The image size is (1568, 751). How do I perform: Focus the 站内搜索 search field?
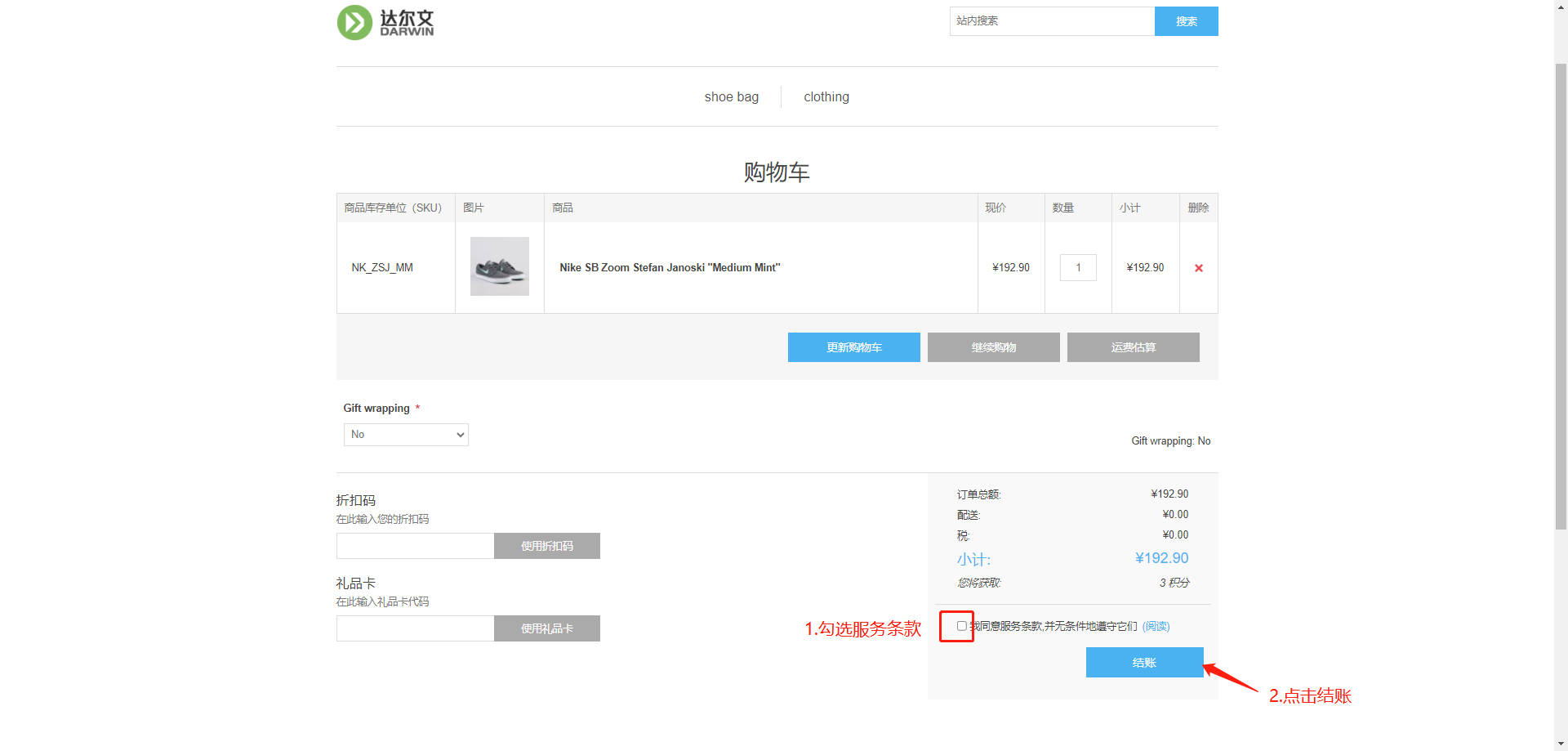pyautogui.click(x=1051, y=21)
